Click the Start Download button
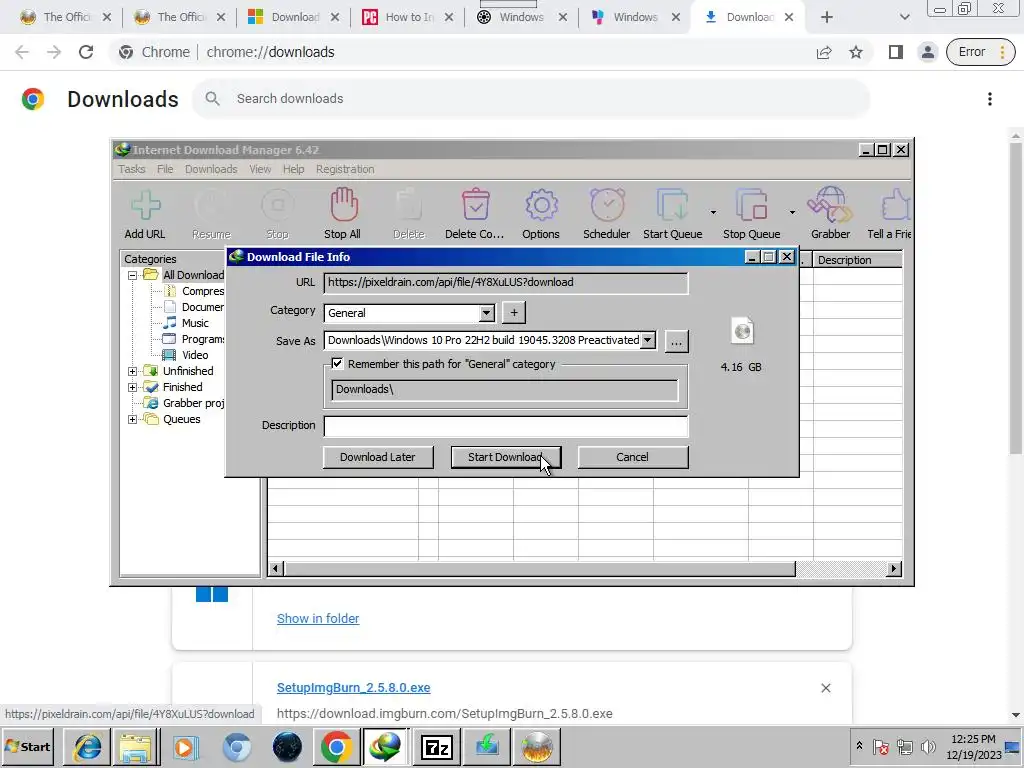Viewport: 1024px width, 768px height. point(505,457)
